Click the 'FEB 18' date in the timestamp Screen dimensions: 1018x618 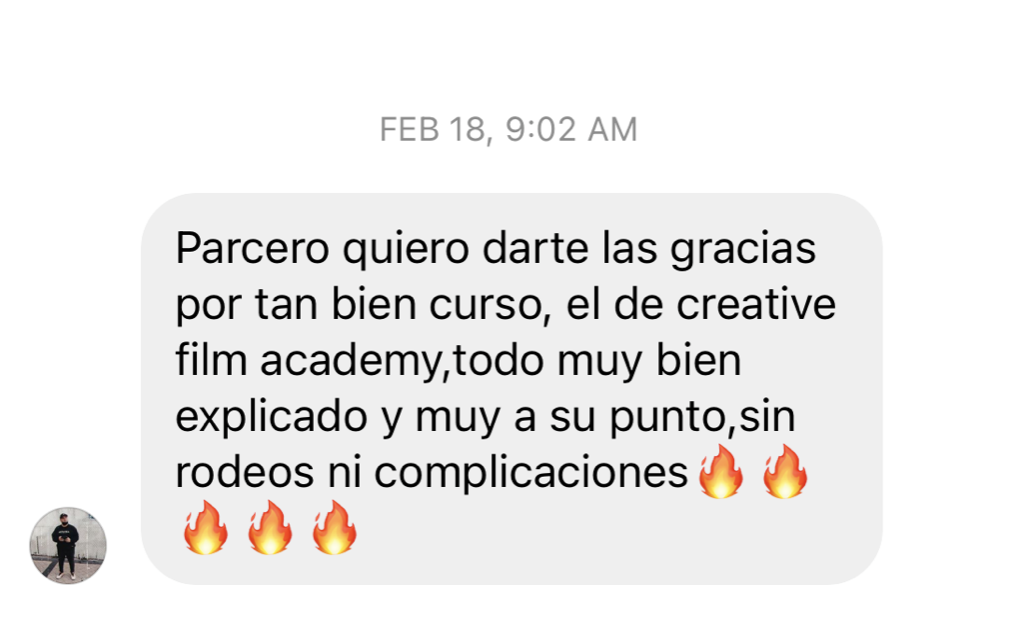coord(433,130)
